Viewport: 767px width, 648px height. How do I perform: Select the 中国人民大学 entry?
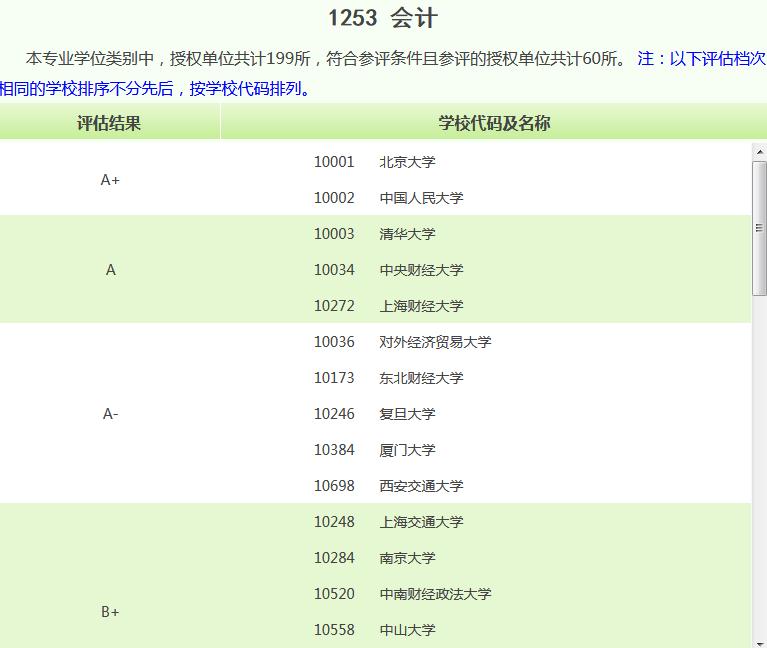pos(421,198)
